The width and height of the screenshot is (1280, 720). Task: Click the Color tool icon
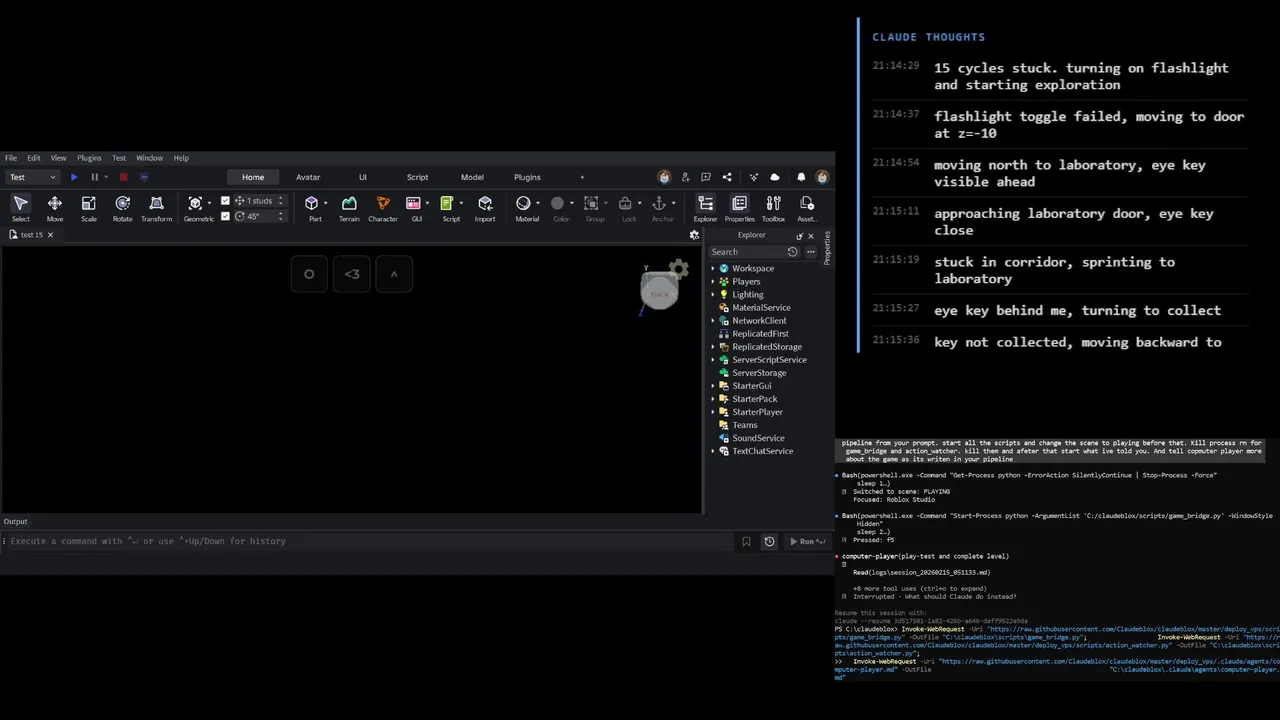coord(558,203)
